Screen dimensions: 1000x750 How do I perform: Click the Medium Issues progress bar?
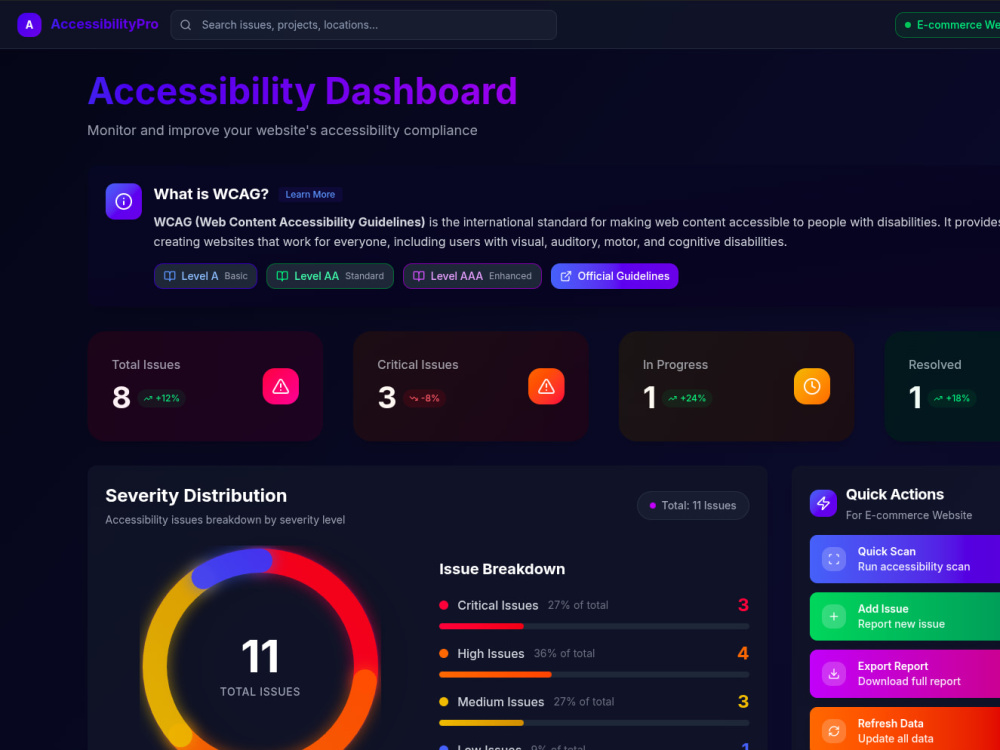tap(594, 723)
